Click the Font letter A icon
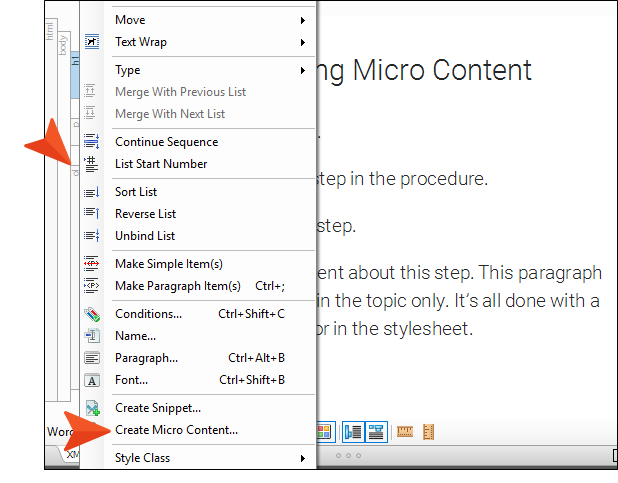618x483 pixels. [x=92, y=380]
